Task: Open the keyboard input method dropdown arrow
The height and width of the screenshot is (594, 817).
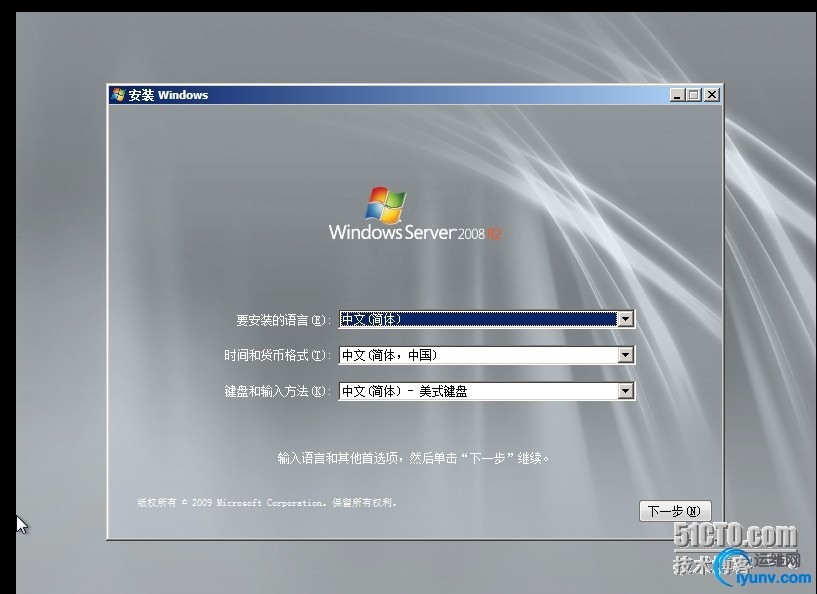Action: (x=625, y=391)
